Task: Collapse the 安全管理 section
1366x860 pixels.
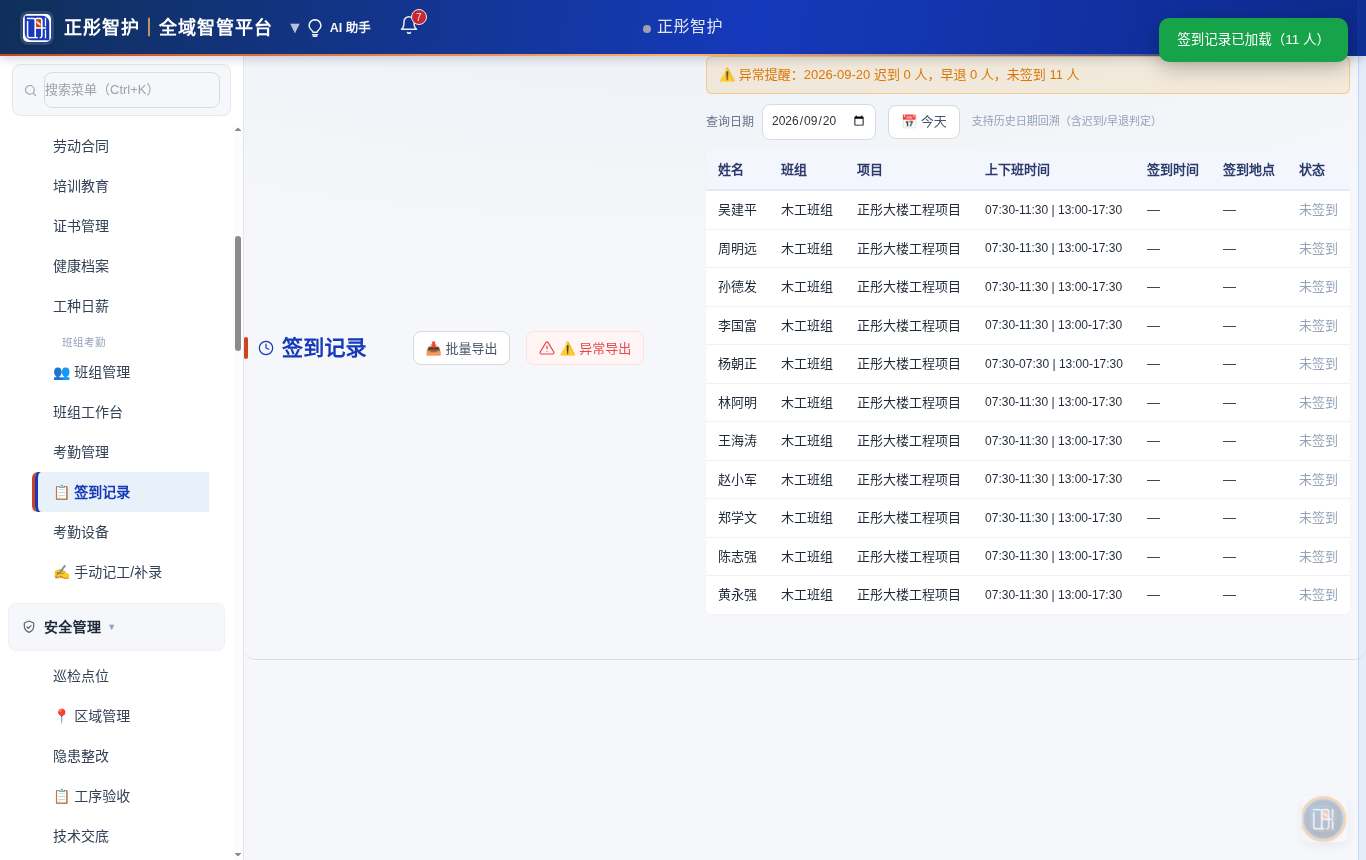Action: pyautogui.click(x=116, y=627)
